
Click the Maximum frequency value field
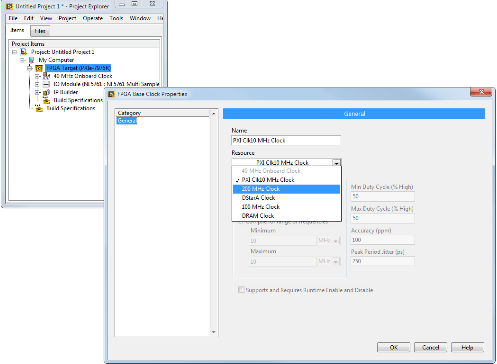coord(282,262)
